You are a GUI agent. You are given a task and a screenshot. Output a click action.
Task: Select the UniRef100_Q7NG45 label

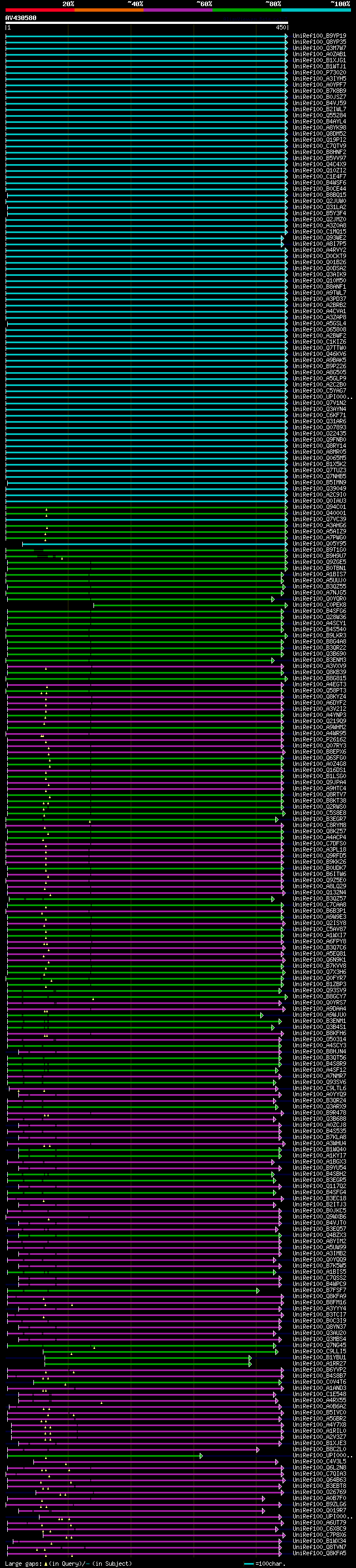click(319, 1345)
